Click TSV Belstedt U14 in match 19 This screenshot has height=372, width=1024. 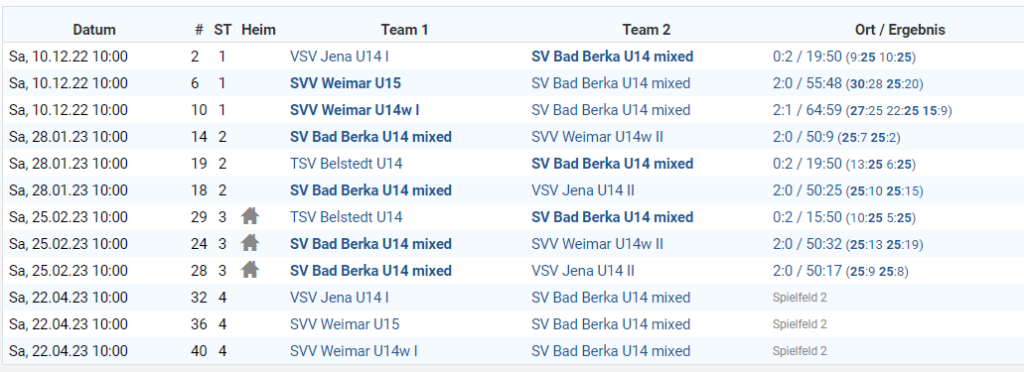coord(346,164)
